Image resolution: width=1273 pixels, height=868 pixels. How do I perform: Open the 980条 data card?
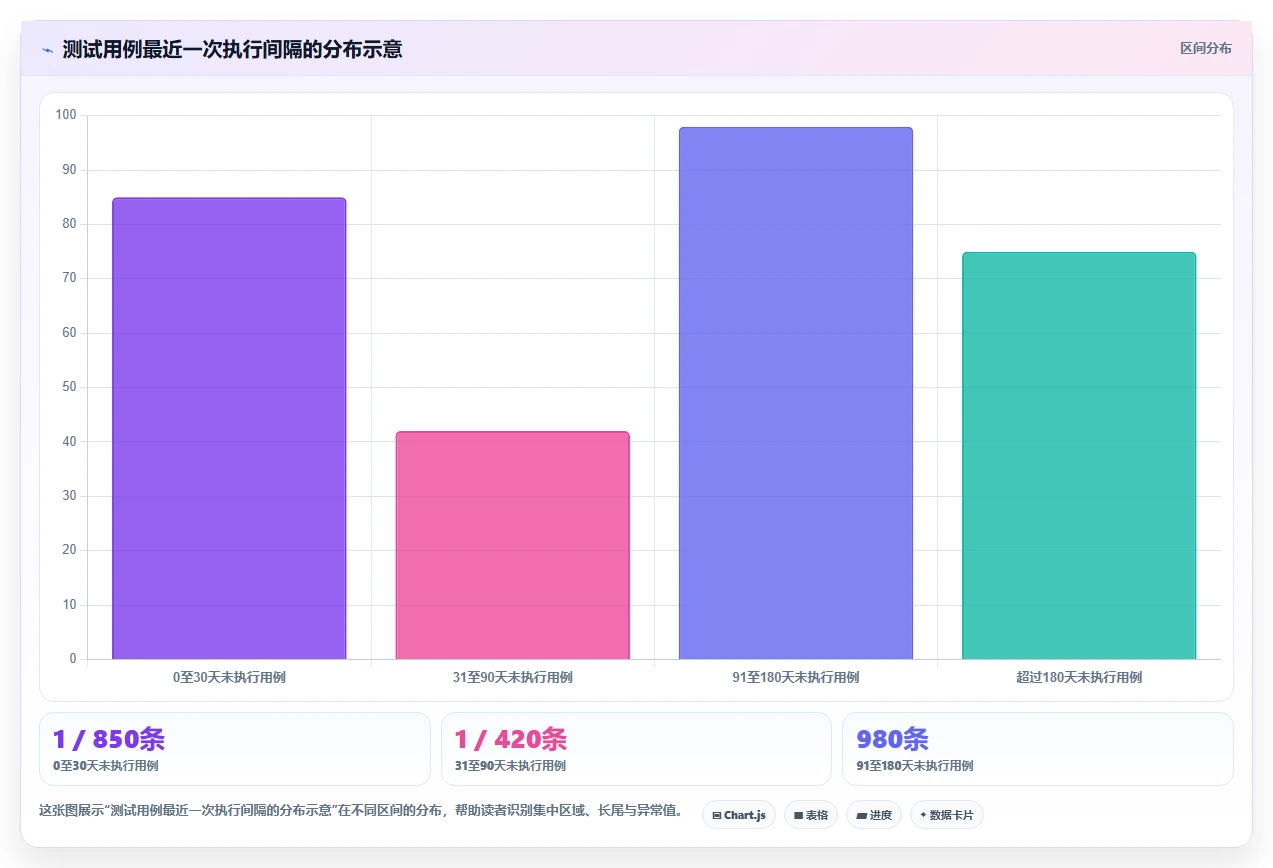click(1038, 749)
